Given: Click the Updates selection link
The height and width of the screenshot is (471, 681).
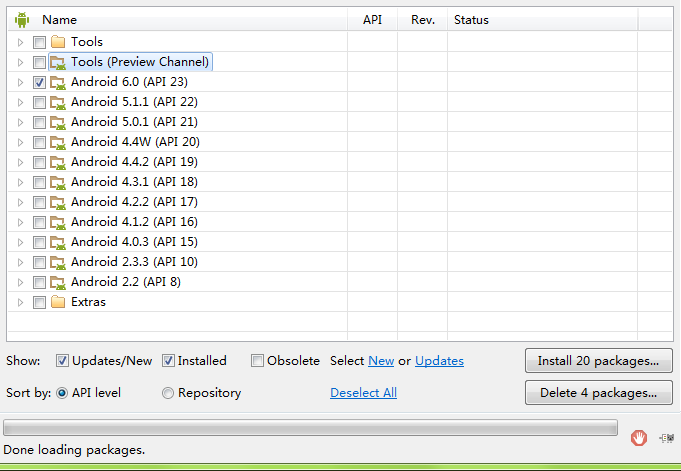Looking at the screenshot, I should pyautogui.click(x=439, y=361).
